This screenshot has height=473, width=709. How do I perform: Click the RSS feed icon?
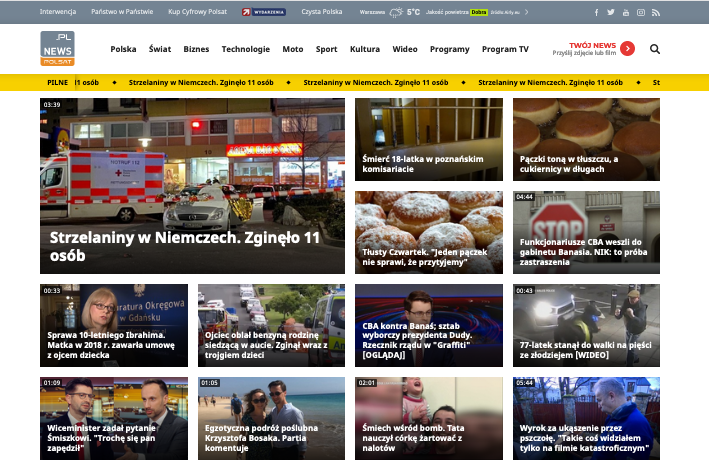[x=656, y=12]
